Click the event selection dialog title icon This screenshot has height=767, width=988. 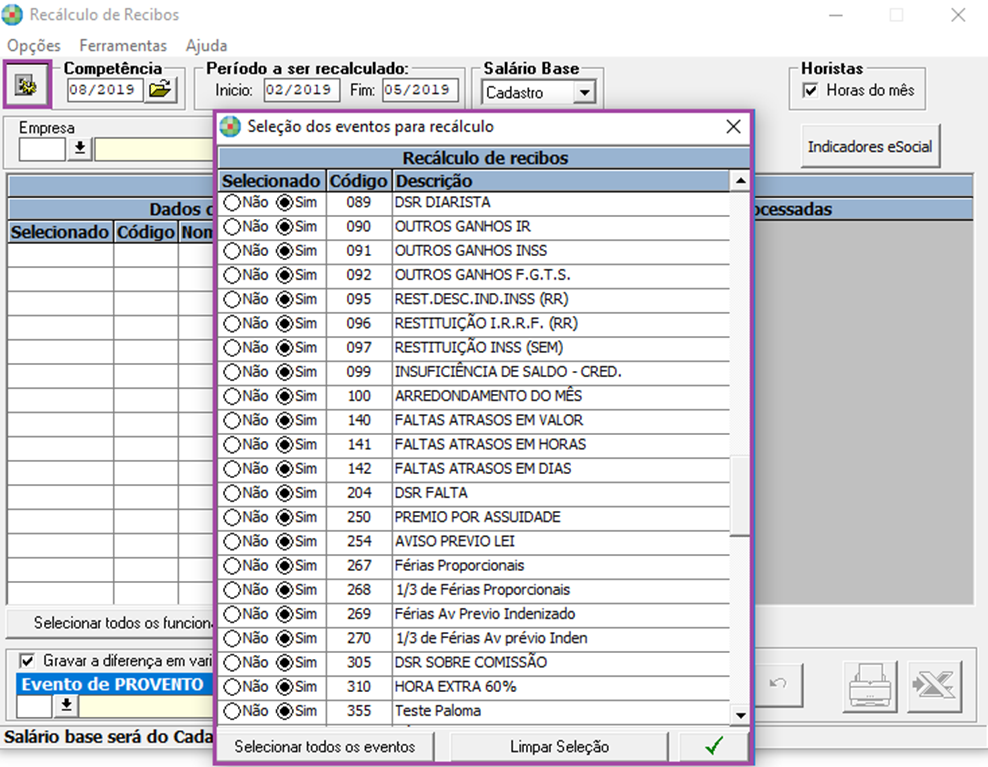pos(230,127)
